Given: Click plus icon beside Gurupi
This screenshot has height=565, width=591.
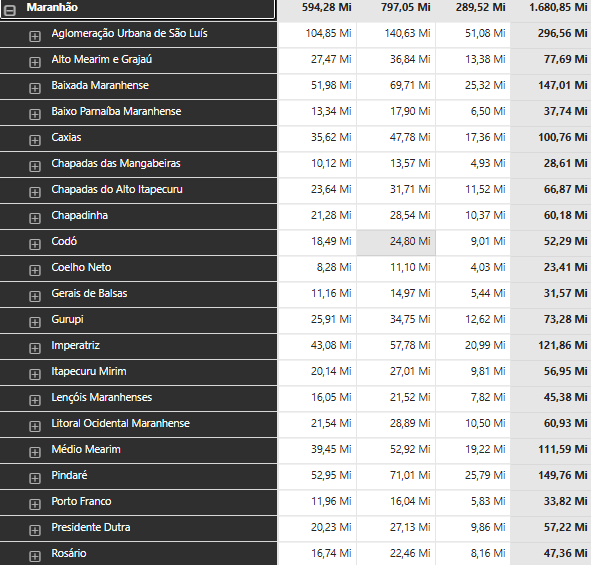Looking at the screenshot, I should pyautogui.click(x=35, y=322).
